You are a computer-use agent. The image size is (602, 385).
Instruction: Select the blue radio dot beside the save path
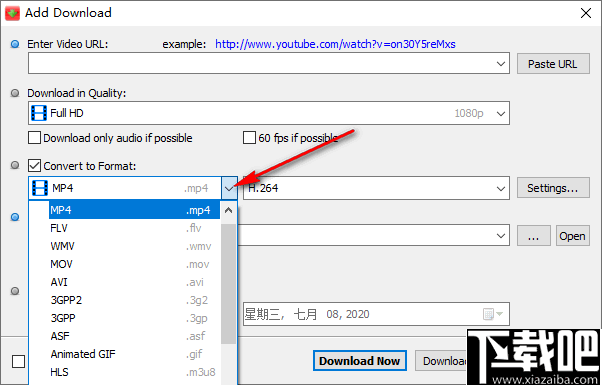15,217
